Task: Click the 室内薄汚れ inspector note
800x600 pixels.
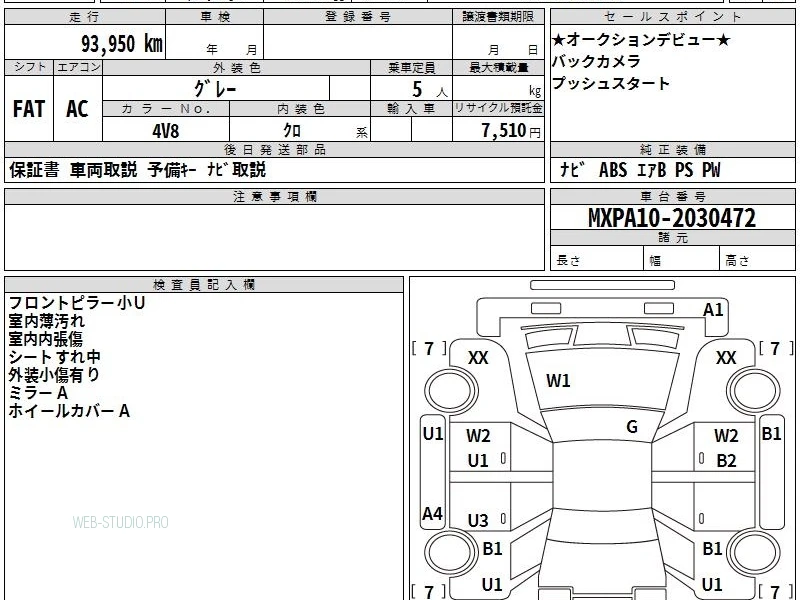Action: coord(46,321)
